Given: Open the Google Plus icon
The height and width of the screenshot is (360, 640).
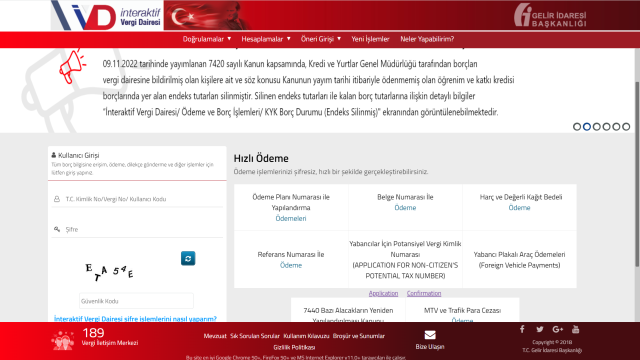Looking at the screenshot, I should point(558,329).
